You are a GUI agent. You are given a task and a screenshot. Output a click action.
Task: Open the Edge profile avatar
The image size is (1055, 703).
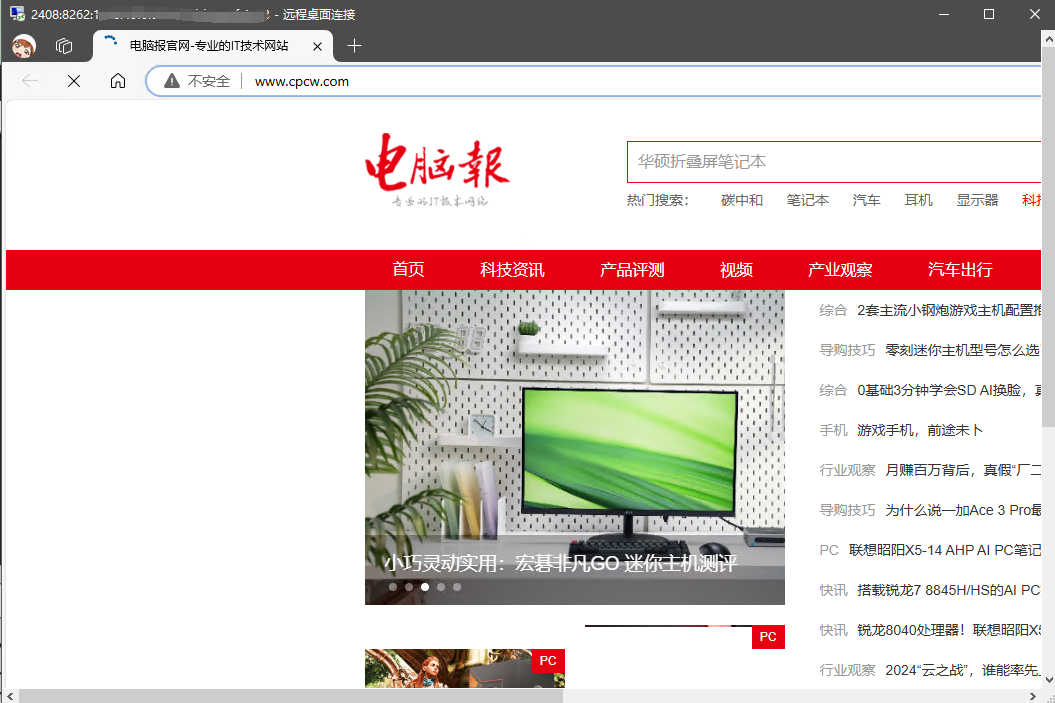pyautogui.click(x=24, y=46)
